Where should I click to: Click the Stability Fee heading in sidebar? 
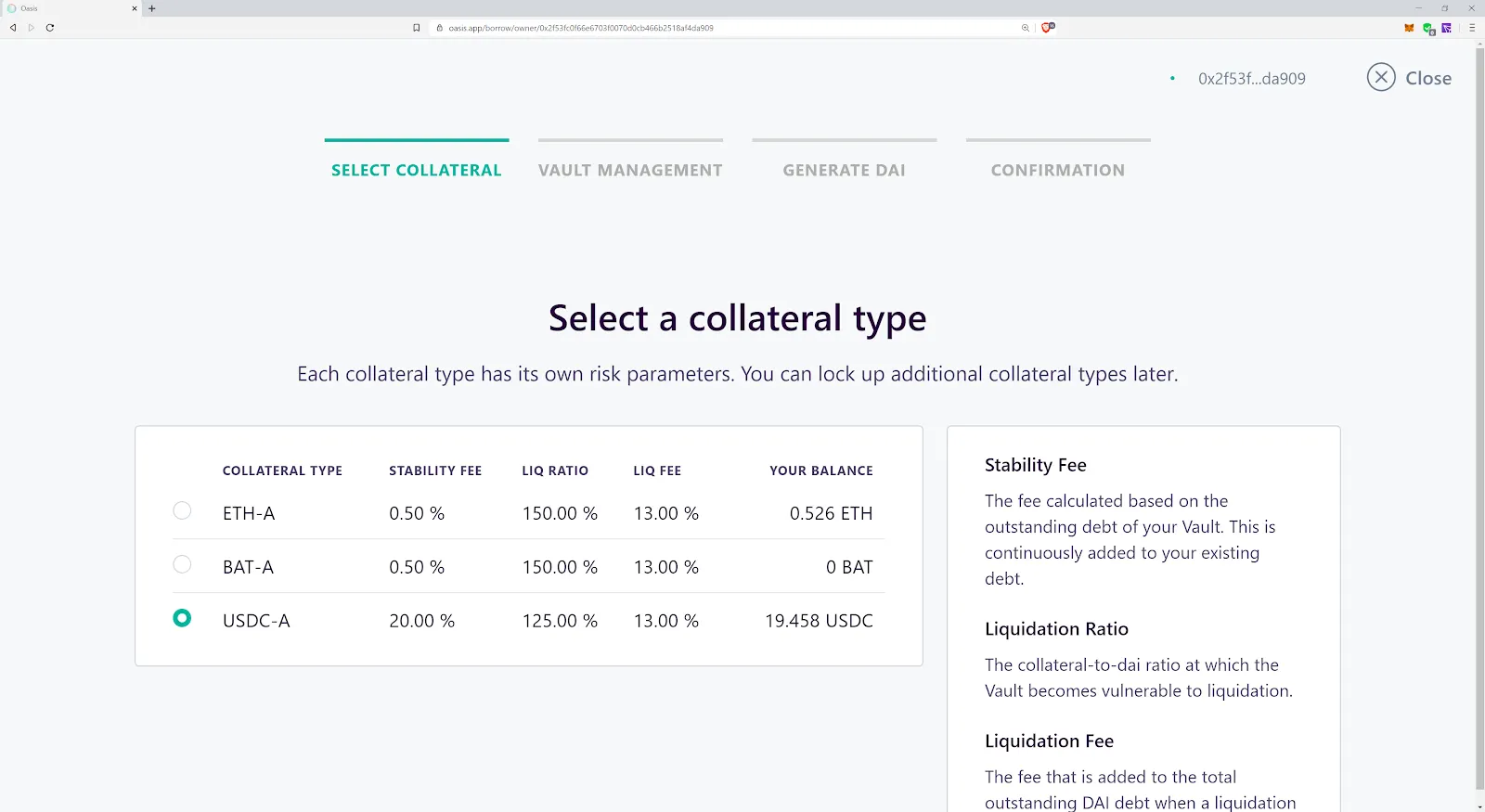click(1036, 465)
